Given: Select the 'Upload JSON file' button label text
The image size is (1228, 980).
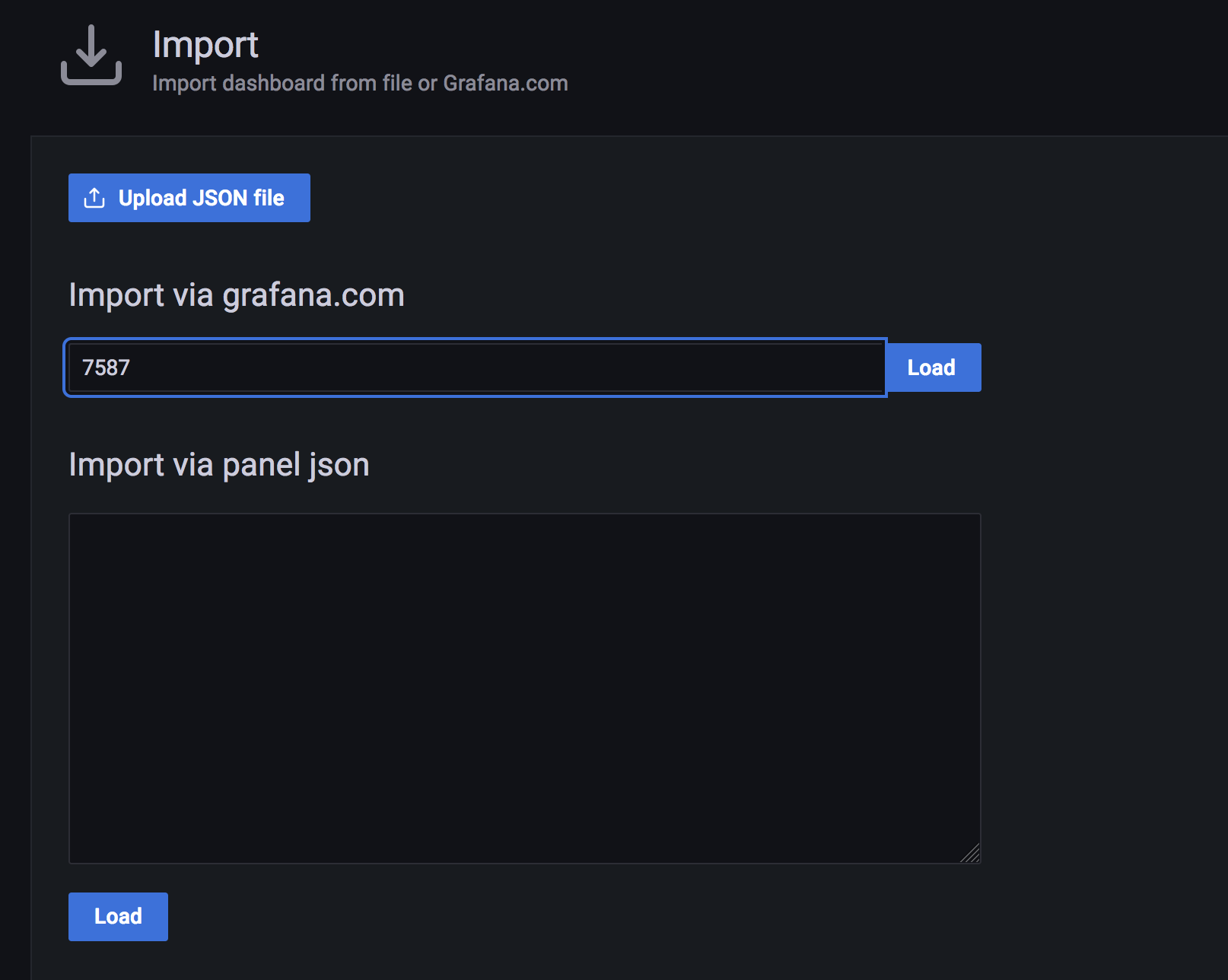Looking at the screenshot, I should [202, 198].
